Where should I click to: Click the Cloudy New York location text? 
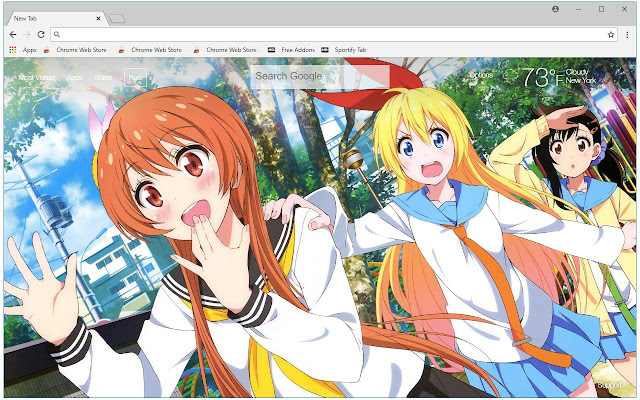click(580, 76)
